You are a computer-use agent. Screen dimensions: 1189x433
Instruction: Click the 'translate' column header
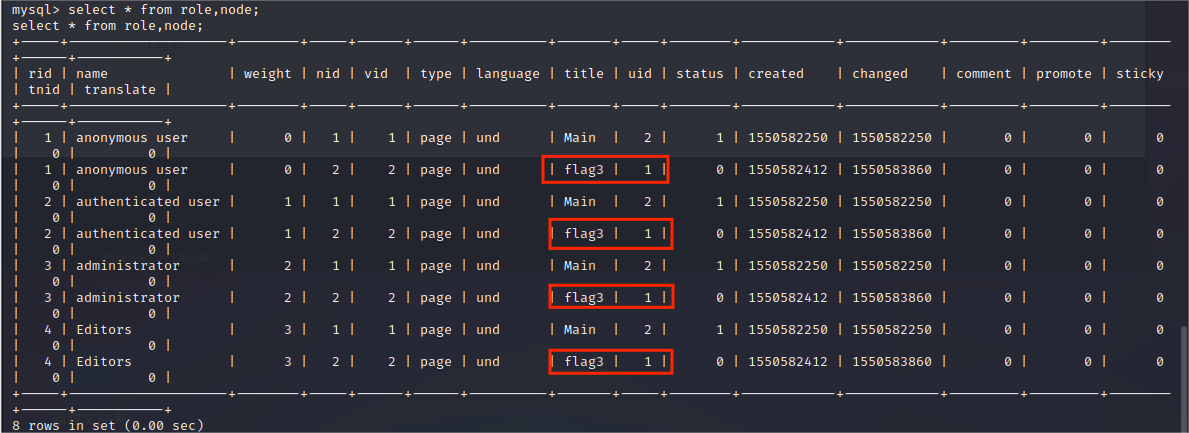click(x=120, y=89)
